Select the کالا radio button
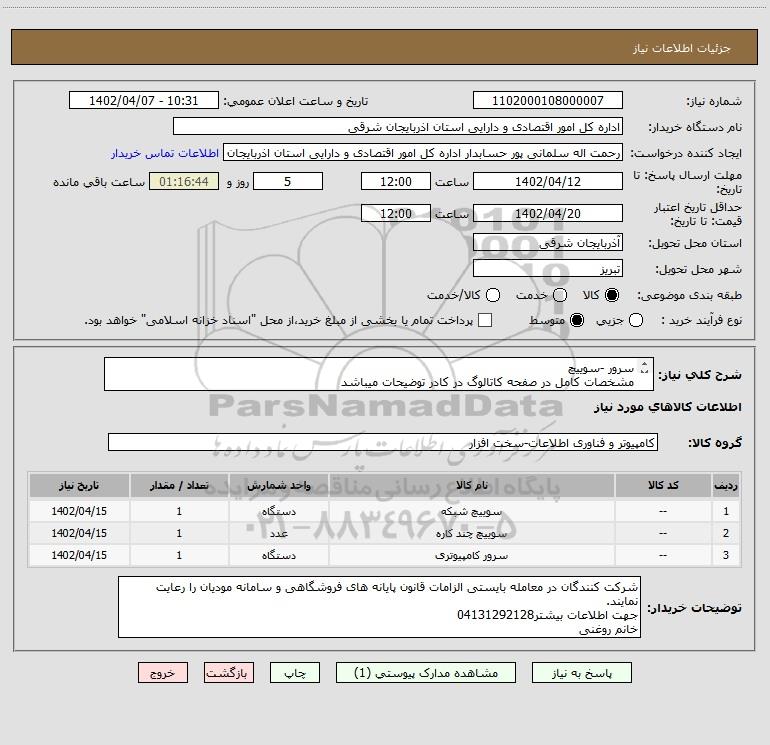770x745 pixels. coord(612,295)
